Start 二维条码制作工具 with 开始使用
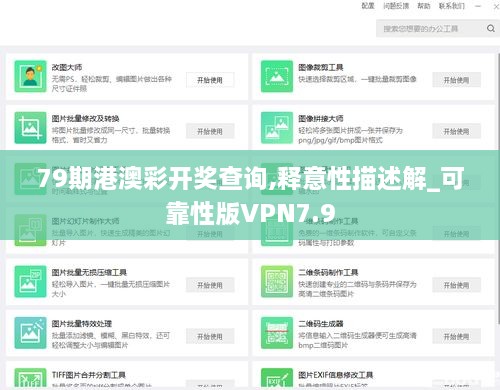The height and width of the screenshot is (390, 500). pyautogui.click(x=456, y=285)
